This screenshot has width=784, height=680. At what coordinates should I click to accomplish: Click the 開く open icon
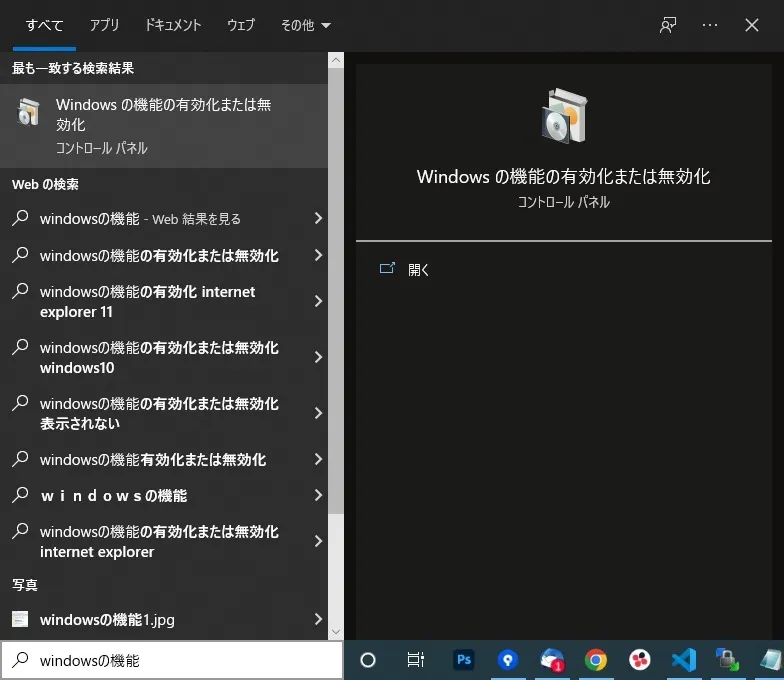[387, 269]
